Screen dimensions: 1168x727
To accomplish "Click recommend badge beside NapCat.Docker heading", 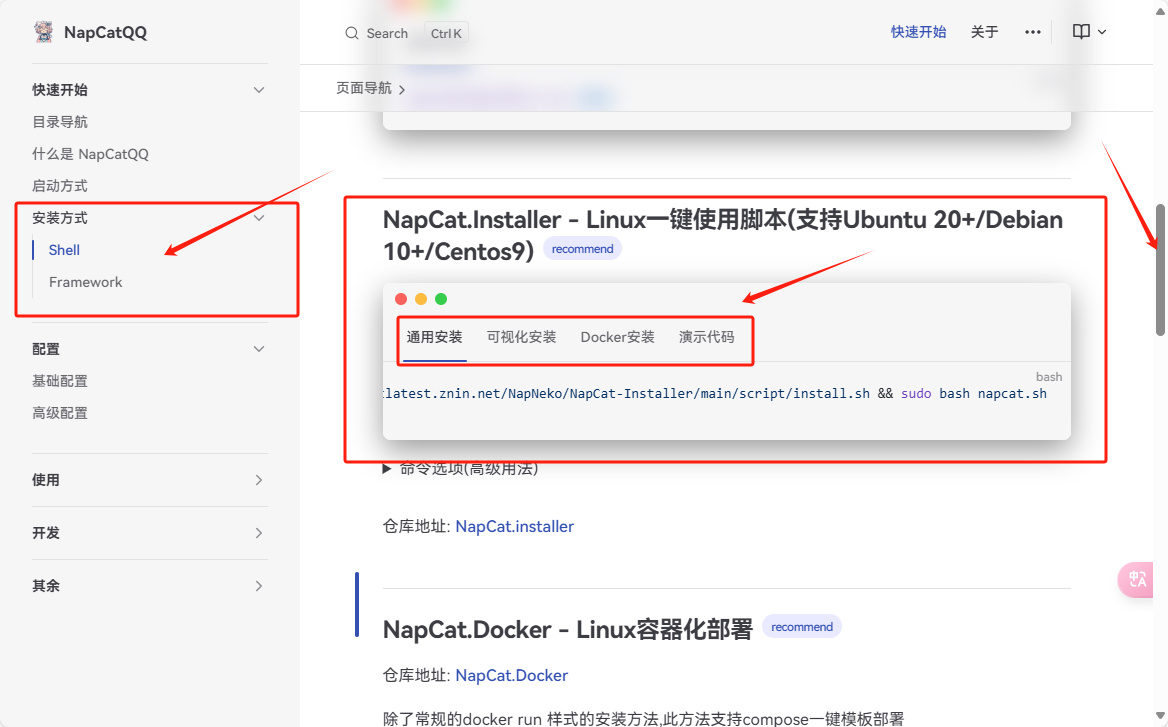I will [x=802, y=626].
